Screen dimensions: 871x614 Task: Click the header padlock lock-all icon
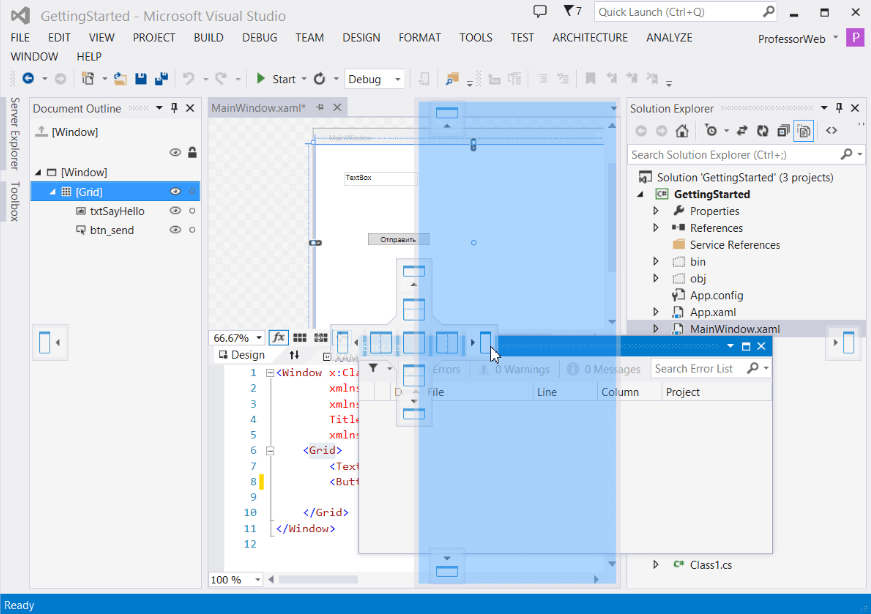click(192, 152)
